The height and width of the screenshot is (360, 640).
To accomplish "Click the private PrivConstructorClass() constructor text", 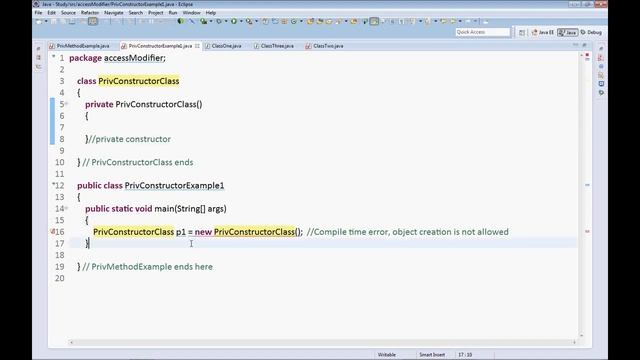I will (144, 104).
